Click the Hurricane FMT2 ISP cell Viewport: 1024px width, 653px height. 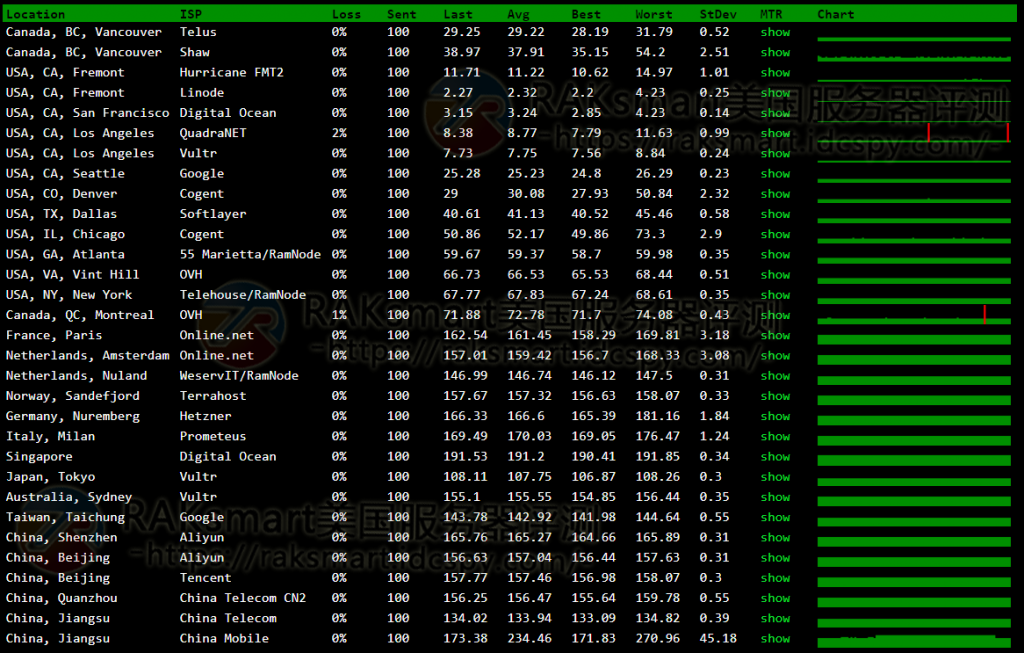pos(232,72)
